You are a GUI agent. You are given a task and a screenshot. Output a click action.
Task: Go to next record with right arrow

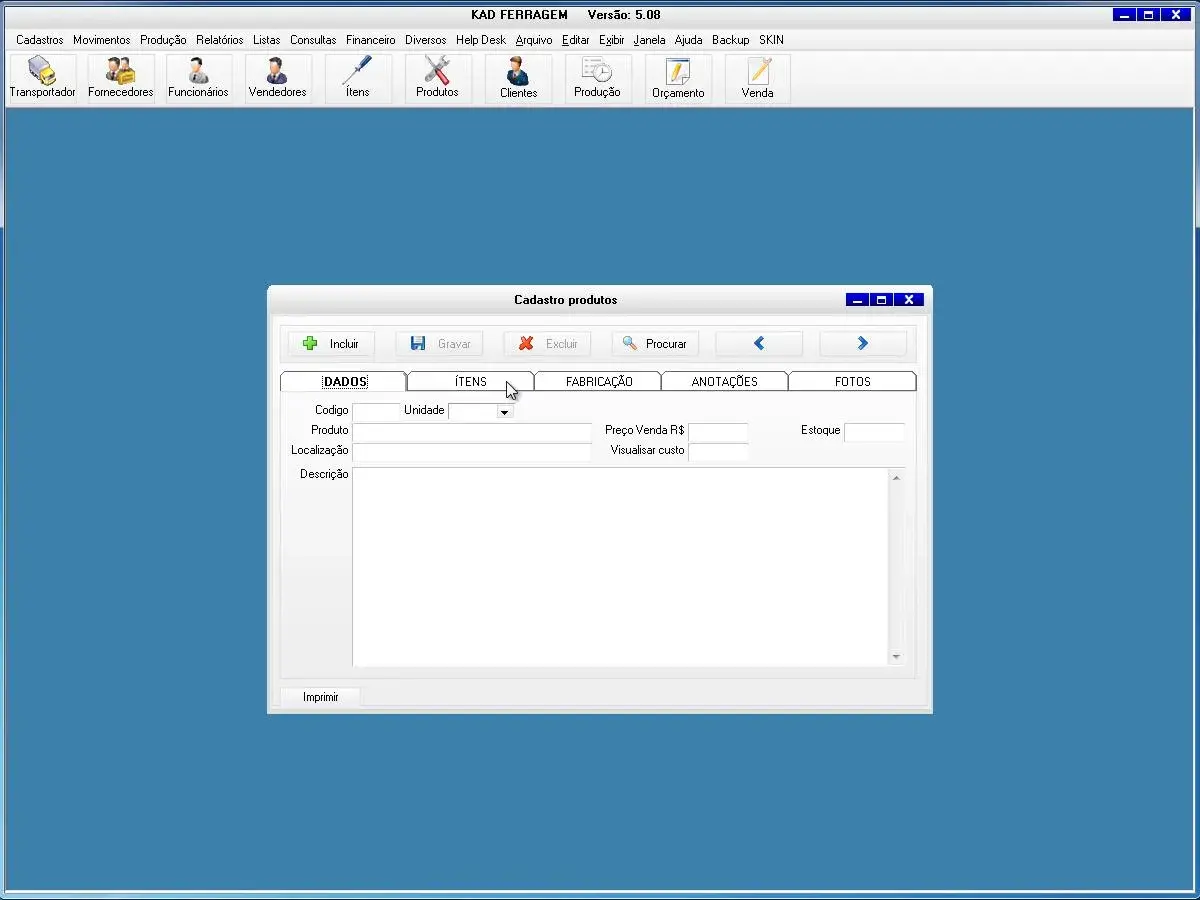pos(863,344)
